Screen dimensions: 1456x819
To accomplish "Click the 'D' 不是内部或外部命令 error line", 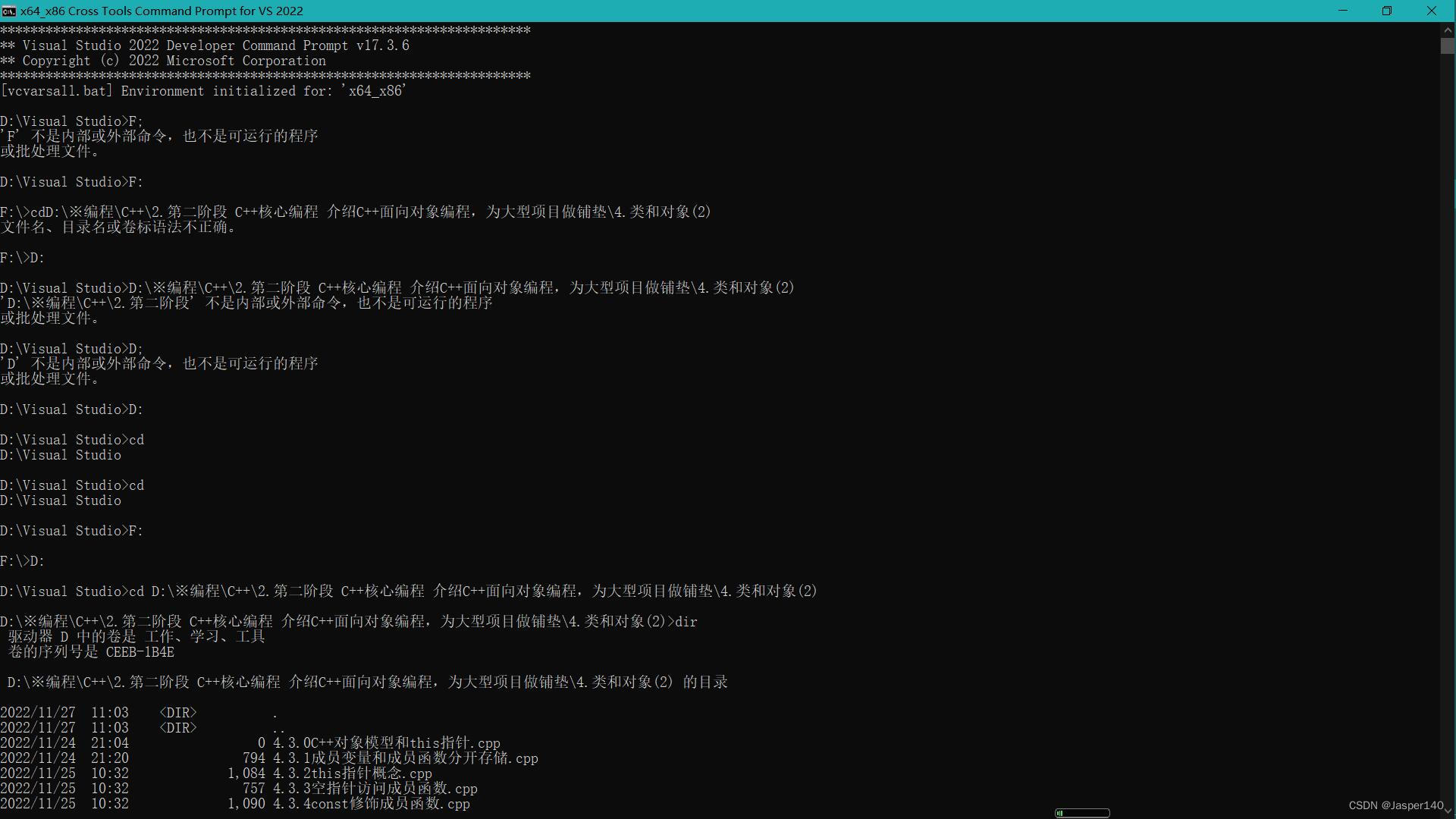I will point(159,364).
